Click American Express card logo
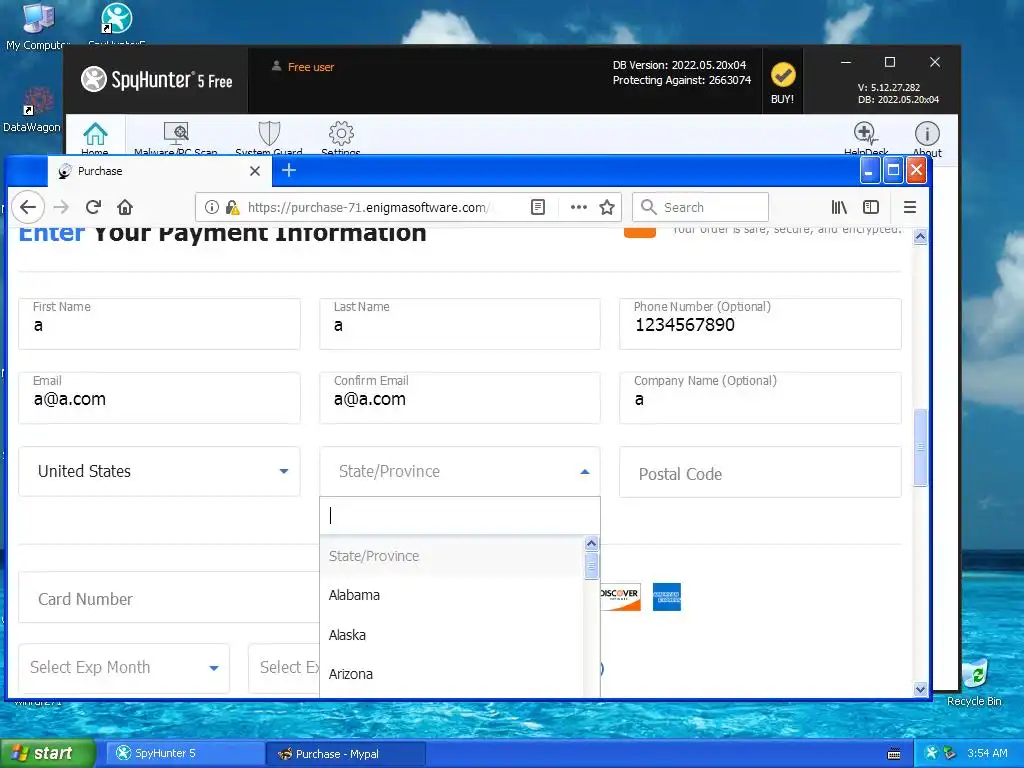 667,596
